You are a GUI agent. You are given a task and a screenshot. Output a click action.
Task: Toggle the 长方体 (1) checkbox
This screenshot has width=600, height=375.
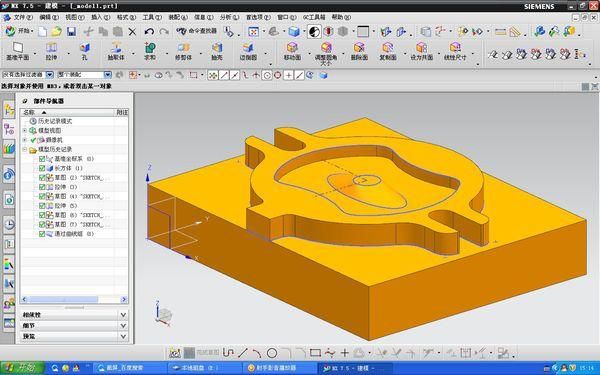point(42,168)
